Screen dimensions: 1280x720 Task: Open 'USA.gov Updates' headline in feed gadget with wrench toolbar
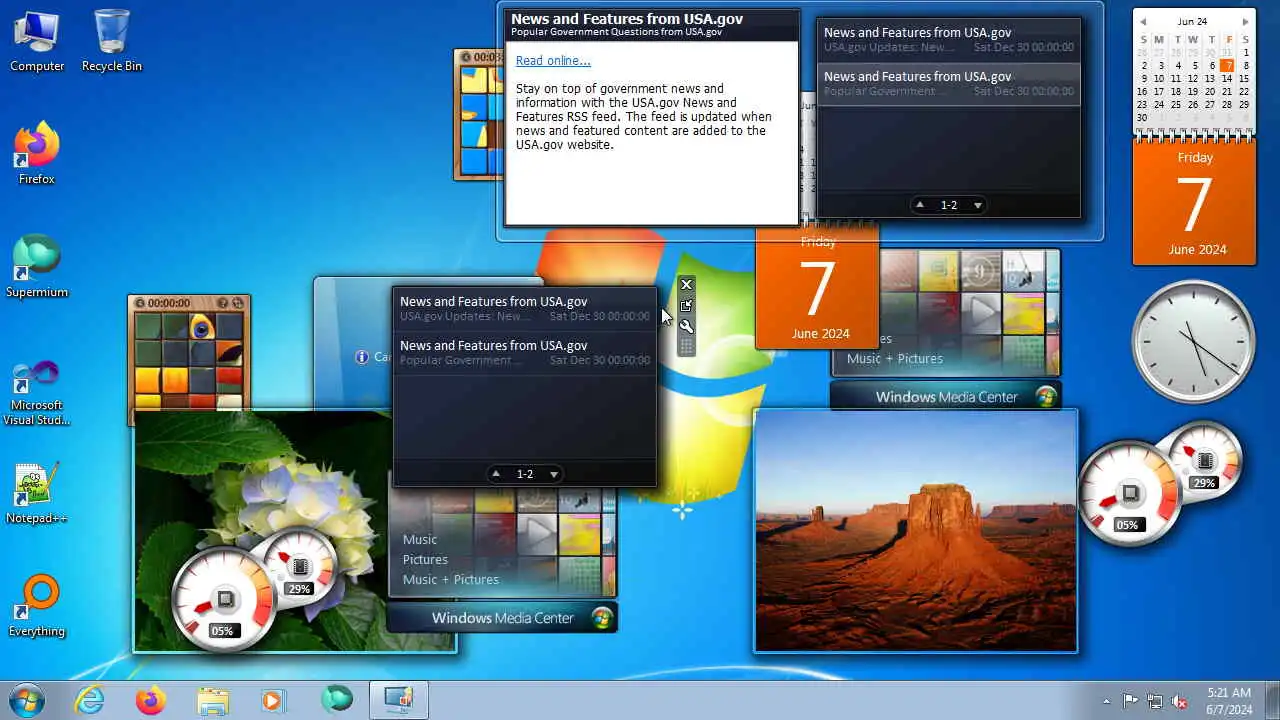525,309
